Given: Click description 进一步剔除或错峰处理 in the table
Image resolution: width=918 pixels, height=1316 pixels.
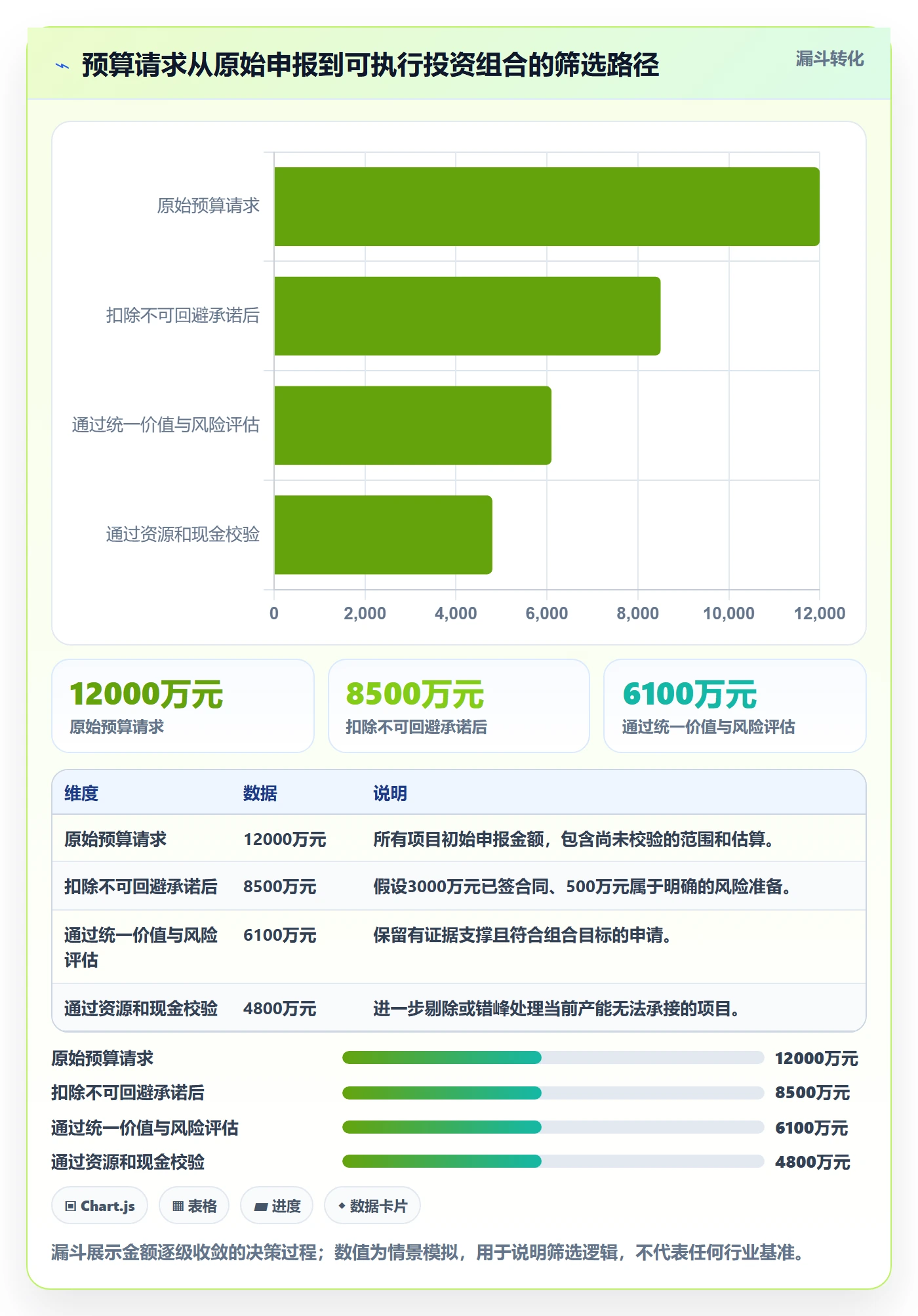Looking at the screenshot, I should (557, 1008).
